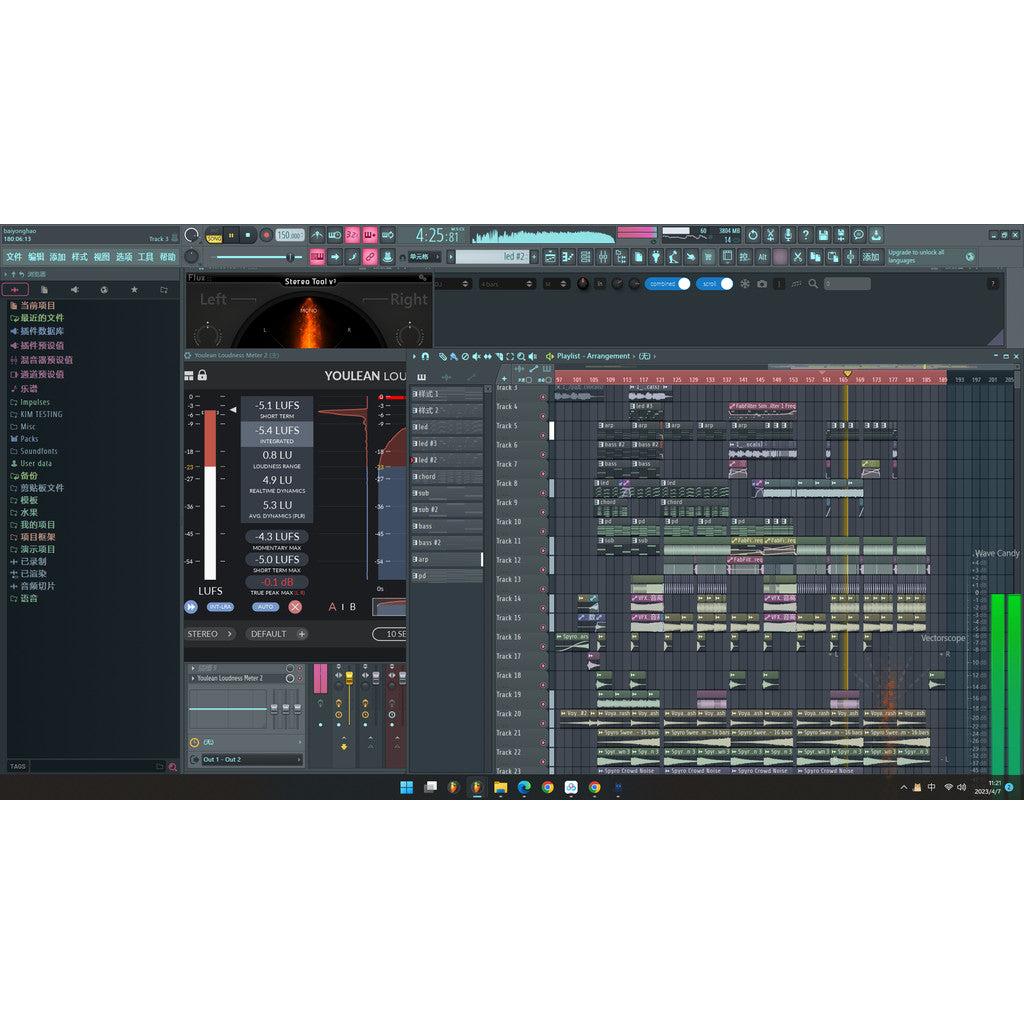This screenshot has height=1024, width=1024.
Task: Open the 单元格 snap dropdown
Action: [x=425, y=257]
